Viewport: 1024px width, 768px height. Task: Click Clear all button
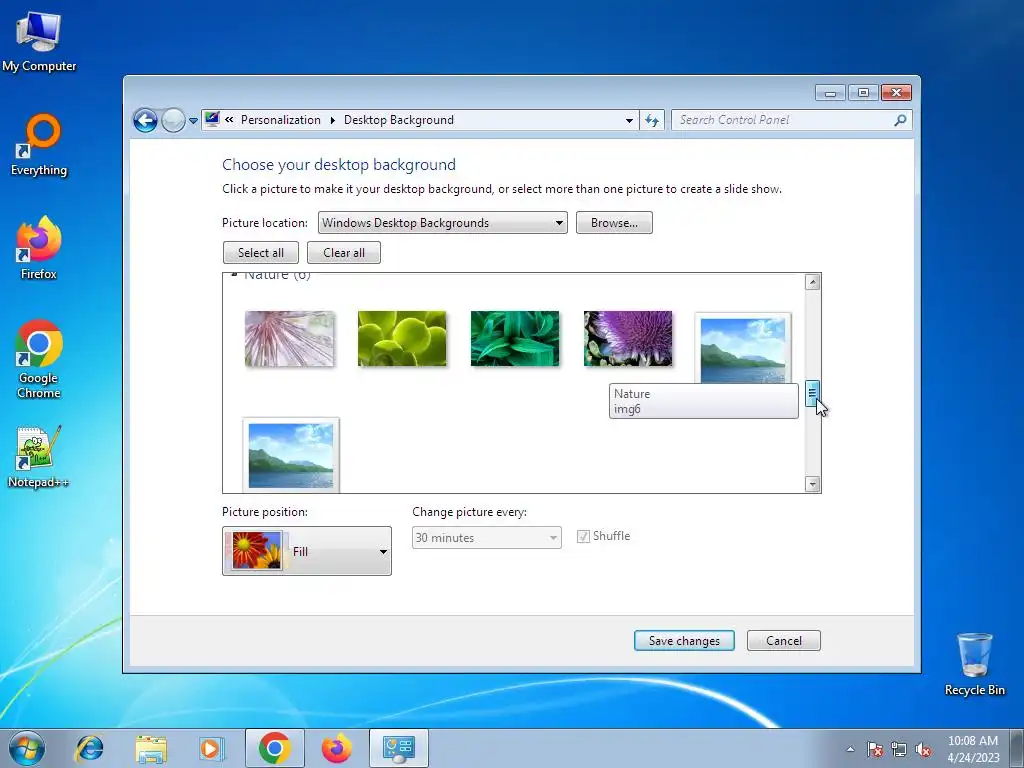tap(344, 253)
